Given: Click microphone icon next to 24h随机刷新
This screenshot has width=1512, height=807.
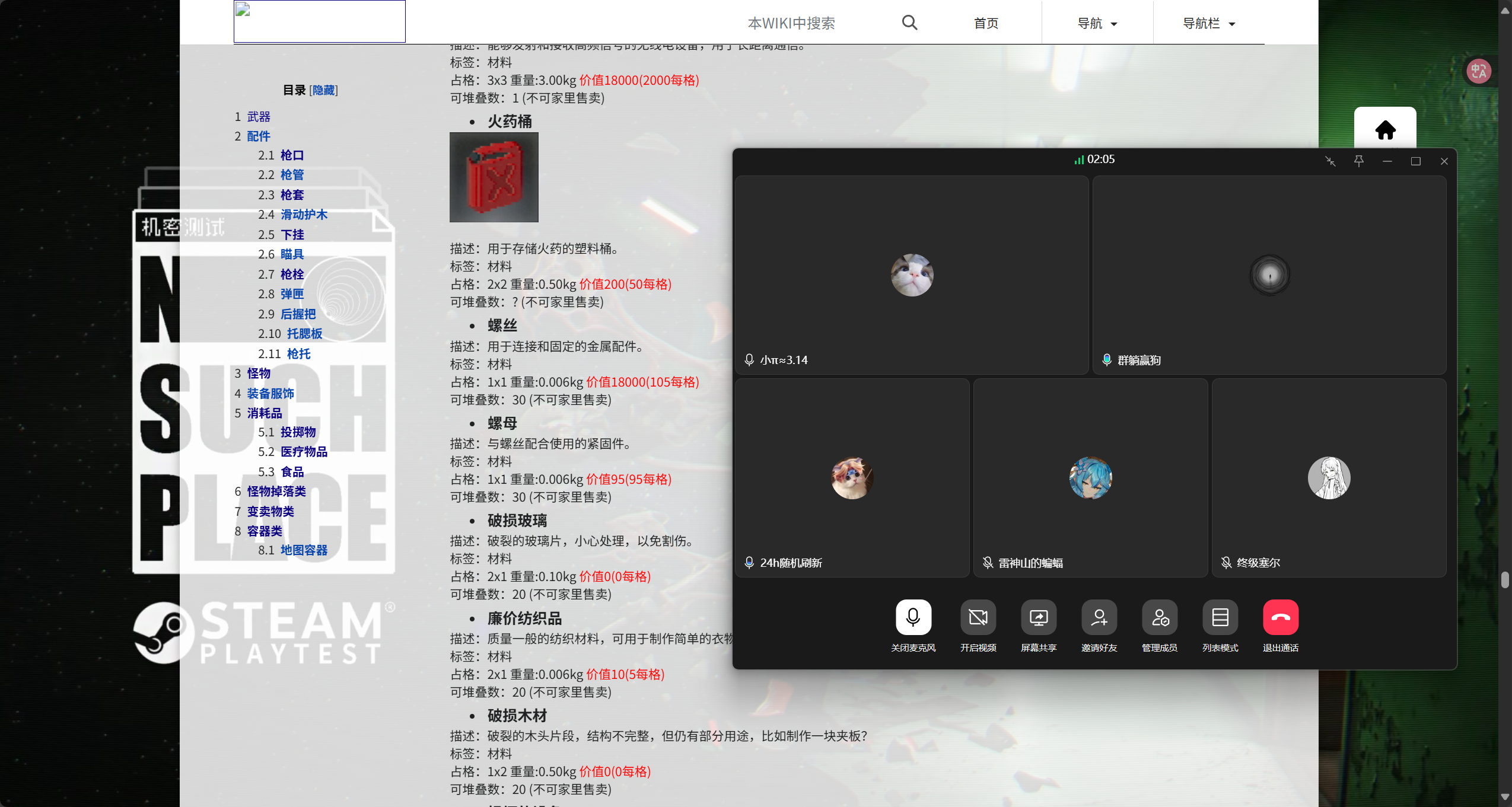Looking at the screenshot, I should [749, 563].
